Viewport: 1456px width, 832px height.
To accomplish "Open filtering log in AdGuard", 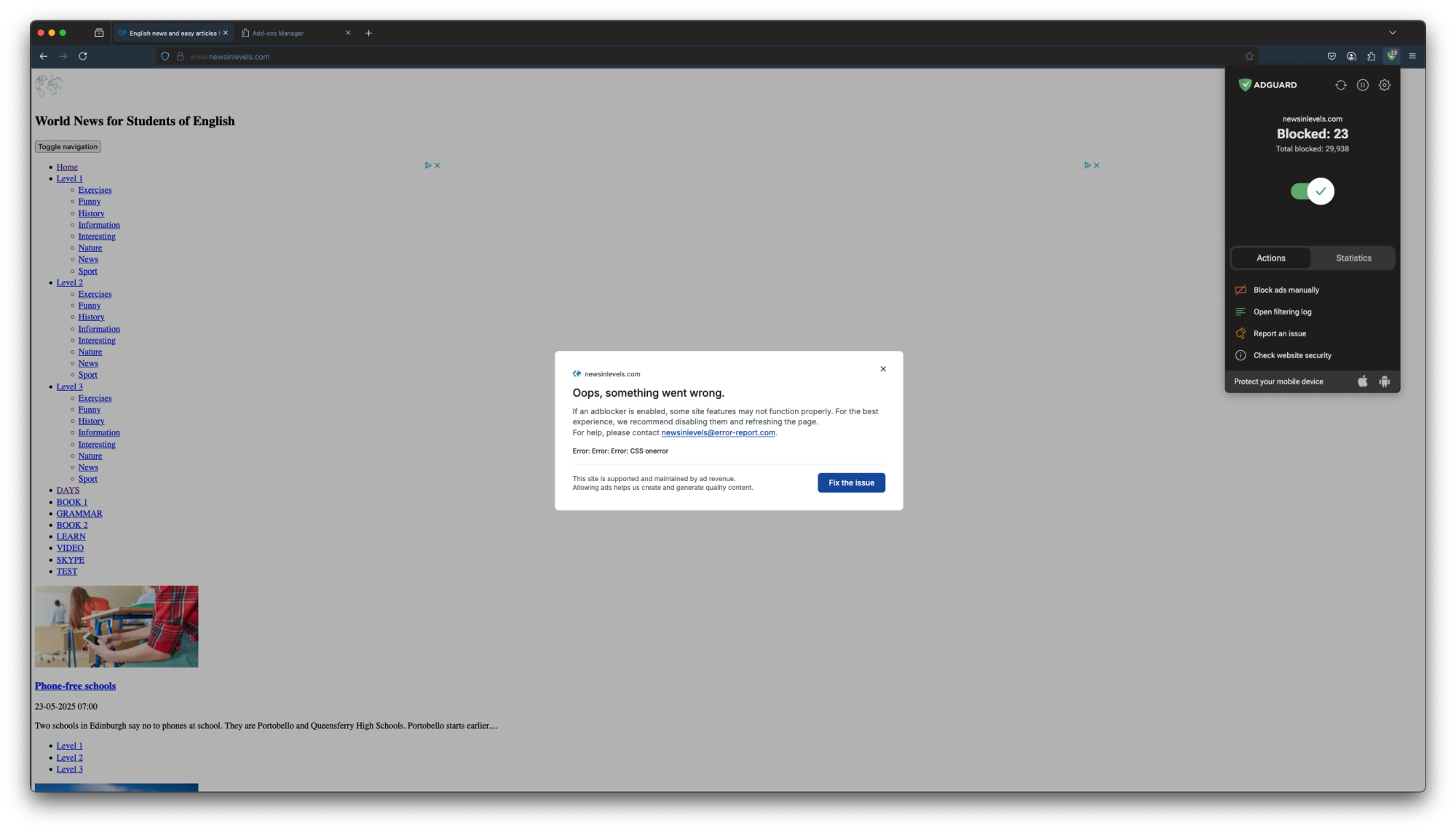I will coord(1282,312).
